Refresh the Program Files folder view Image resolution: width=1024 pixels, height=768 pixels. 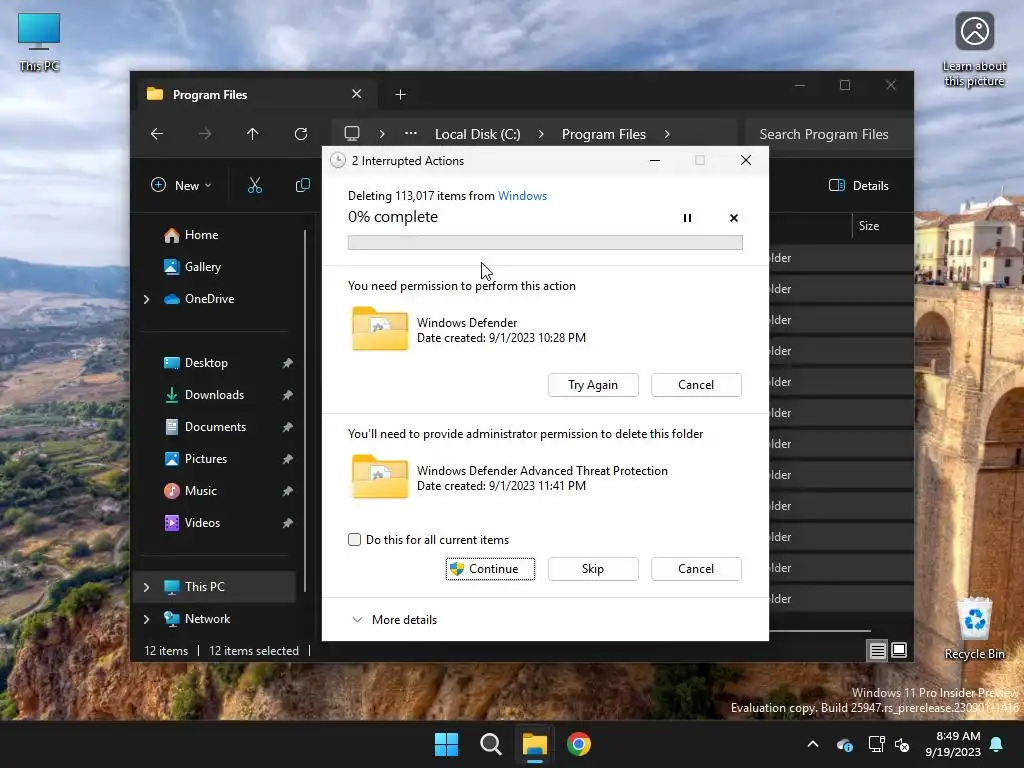300,134
